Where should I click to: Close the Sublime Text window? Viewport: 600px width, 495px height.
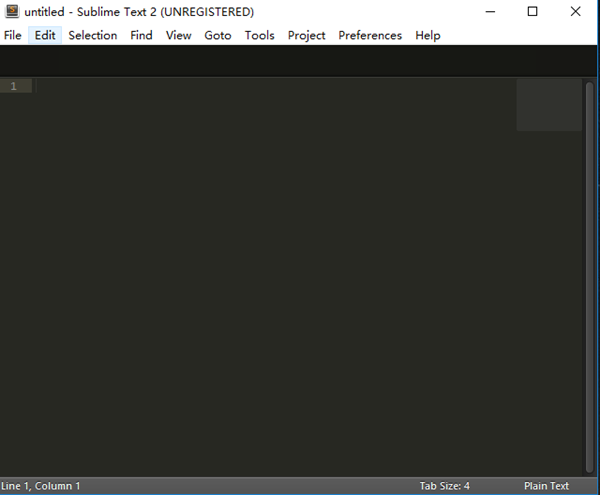click(575, 11)
